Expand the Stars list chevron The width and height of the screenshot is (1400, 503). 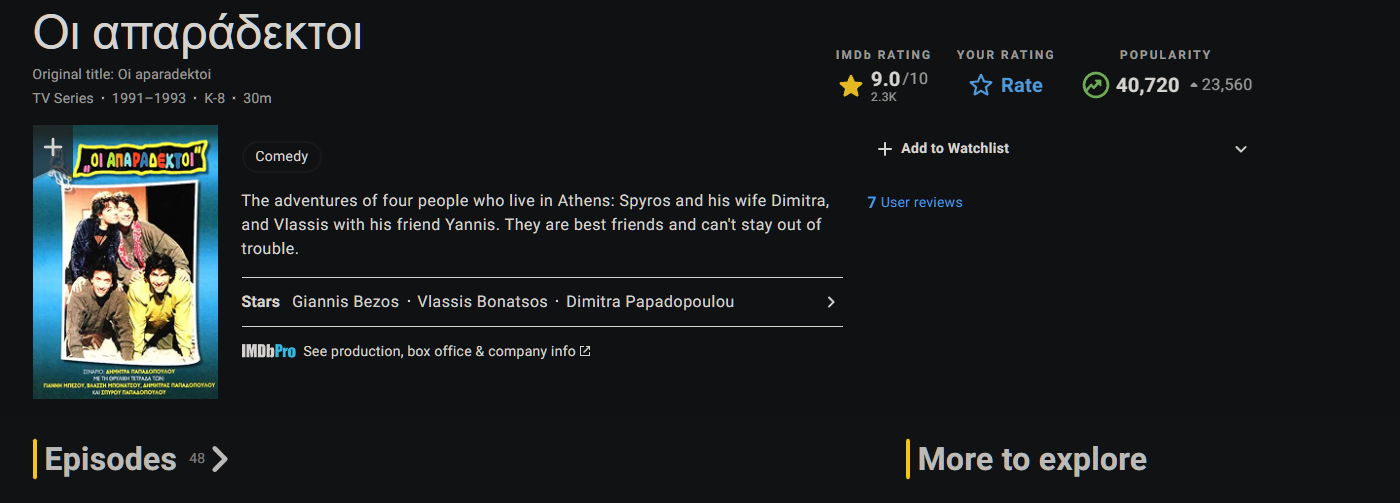pos(830,302)
